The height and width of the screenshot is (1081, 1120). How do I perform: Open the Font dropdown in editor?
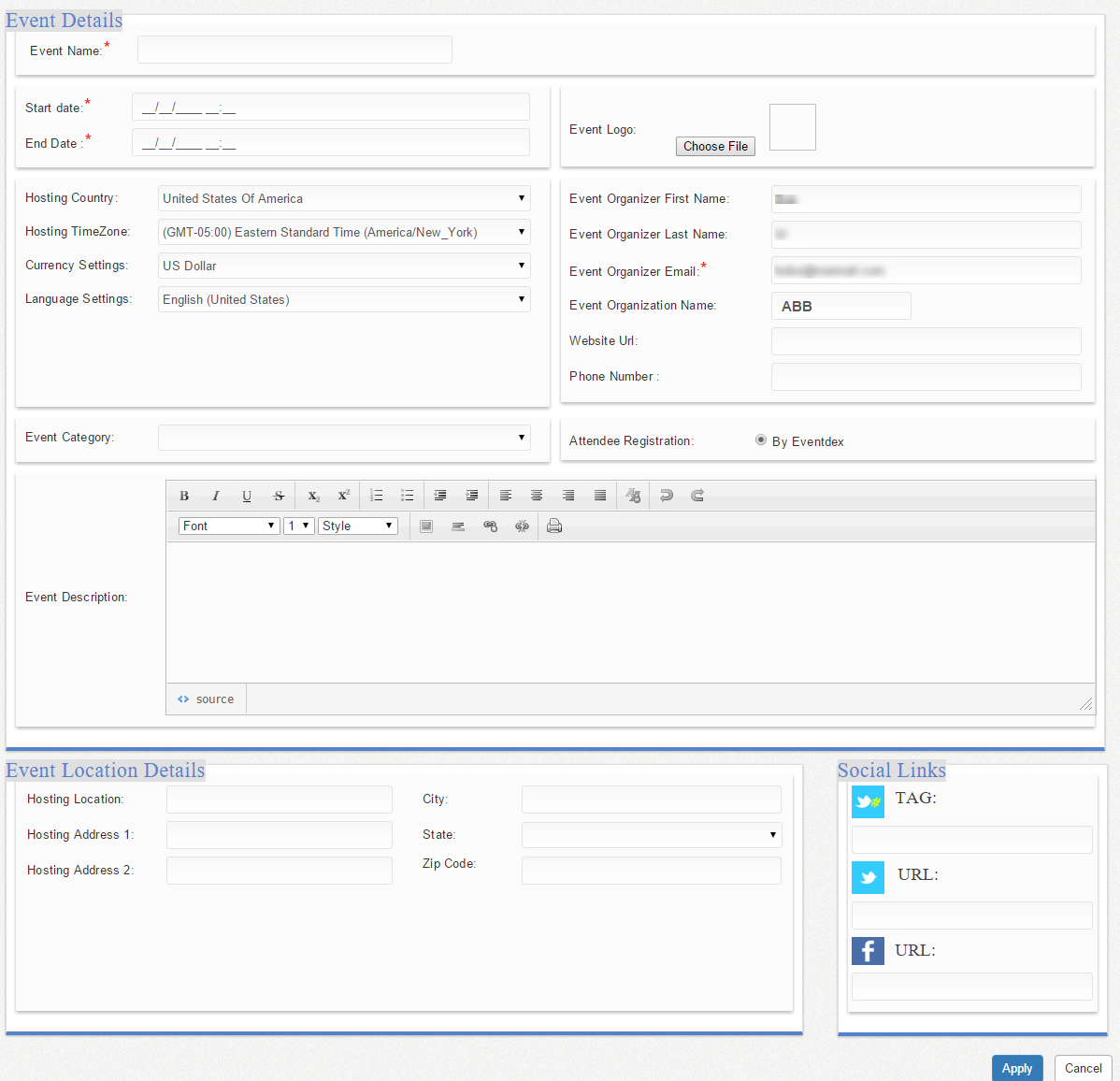pos(228,526)
